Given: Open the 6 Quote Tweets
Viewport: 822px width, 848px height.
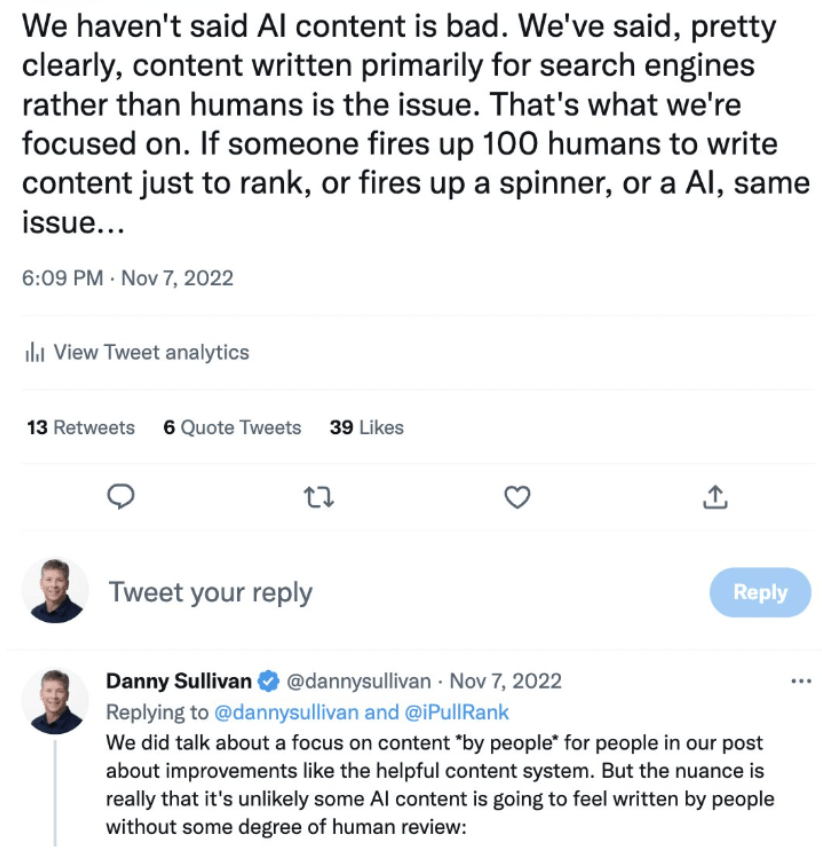Looking at the screenshot, I should tap(232, 427).
